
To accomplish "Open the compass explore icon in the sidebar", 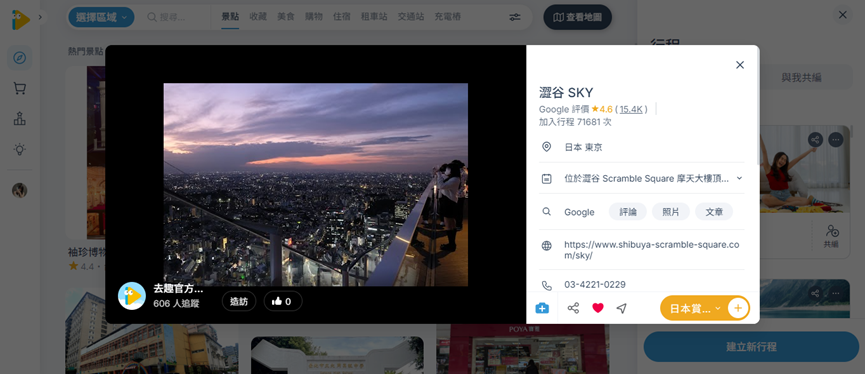I will coord(20,58).
